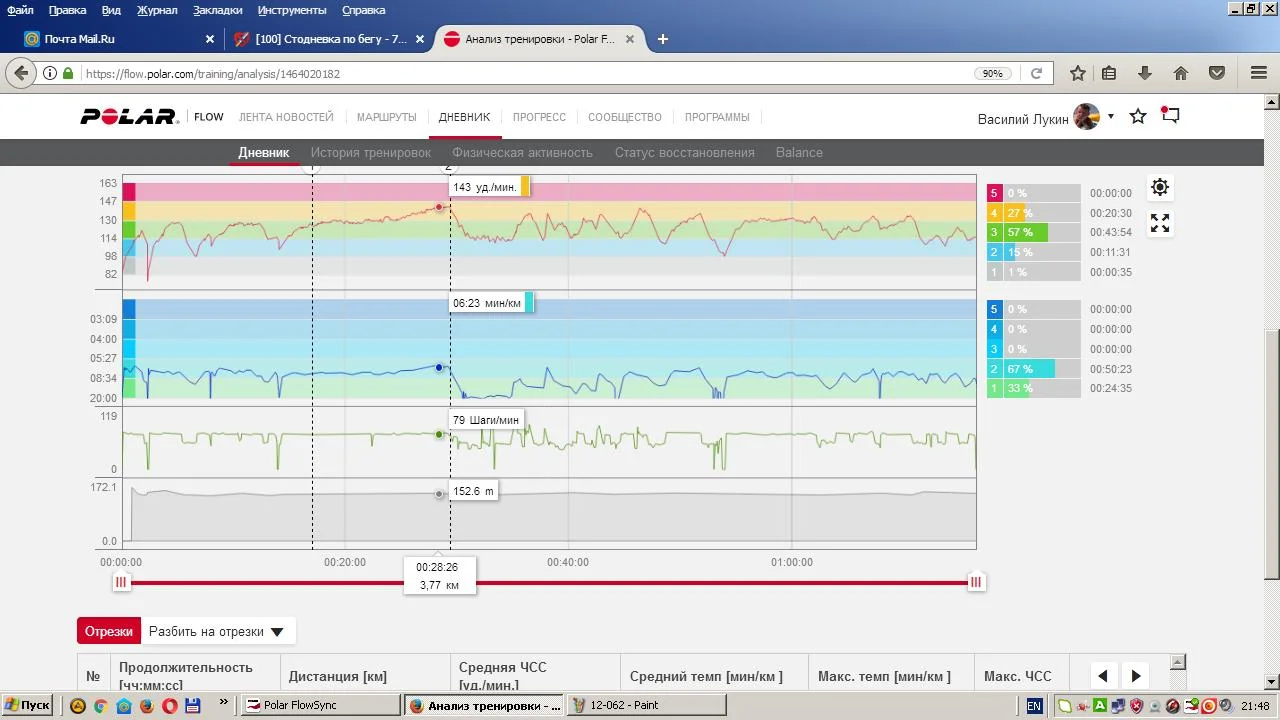Viewport: 1280px width, 720px height.
Task: Select heart rate zone 5 indicator
Action: [994, 193]
